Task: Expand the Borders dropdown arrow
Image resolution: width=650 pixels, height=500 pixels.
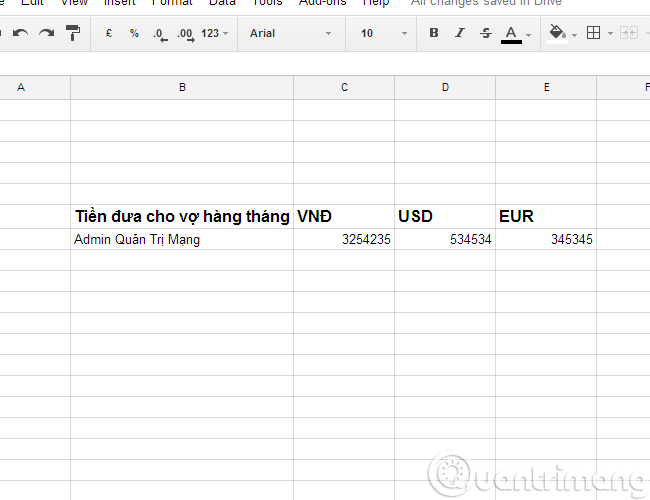Action: pos(610,33)
